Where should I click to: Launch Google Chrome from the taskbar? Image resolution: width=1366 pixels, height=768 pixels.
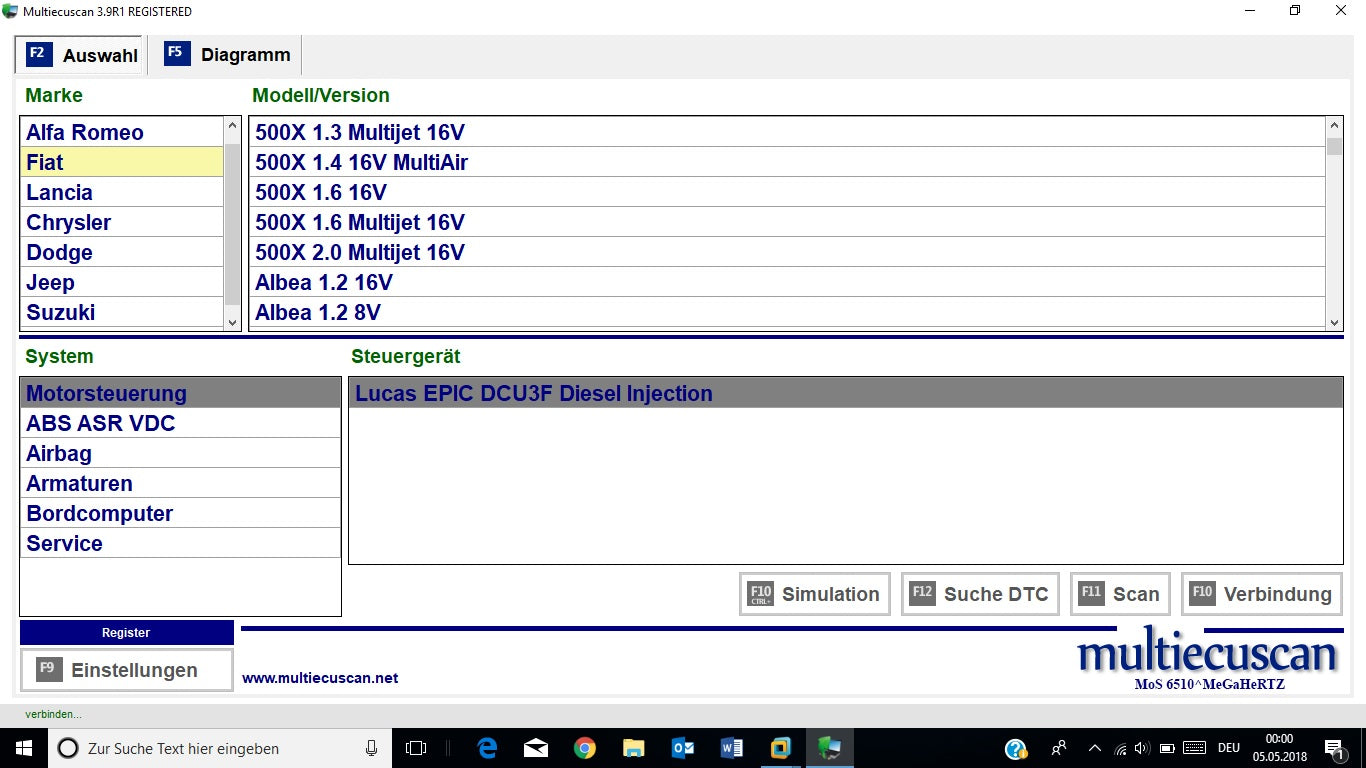pos(585,748)
